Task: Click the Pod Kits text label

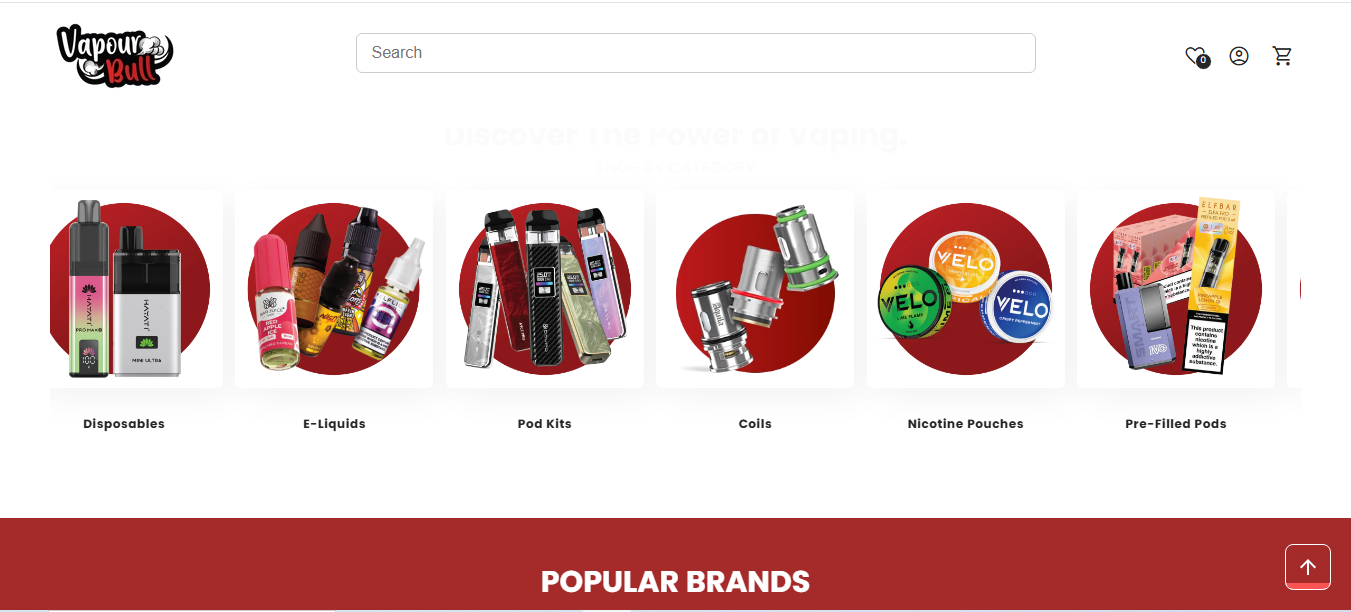Action: click(545, 424)
